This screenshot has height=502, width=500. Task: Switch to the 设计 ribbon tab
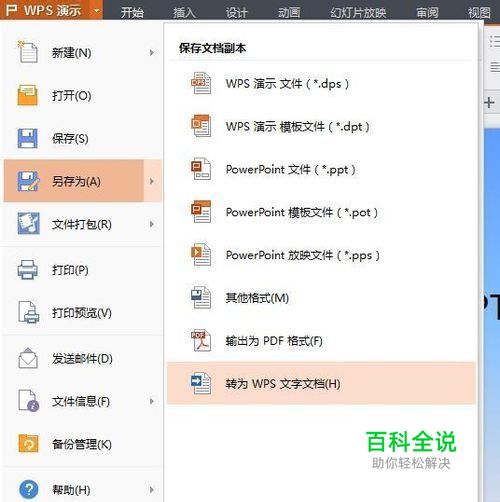(237, 12)
